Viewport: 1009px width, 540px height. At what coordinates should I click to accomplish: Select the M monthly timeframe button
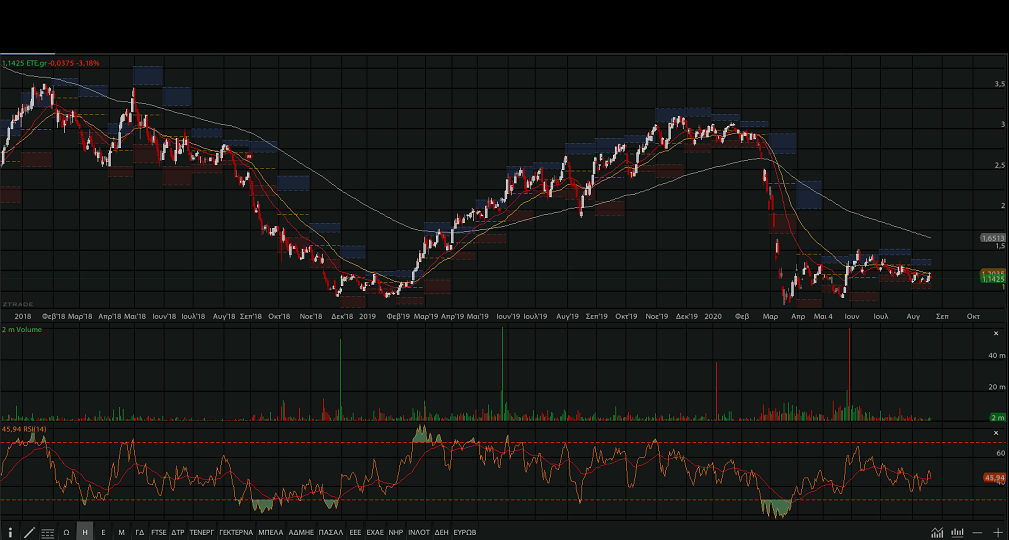121,532
